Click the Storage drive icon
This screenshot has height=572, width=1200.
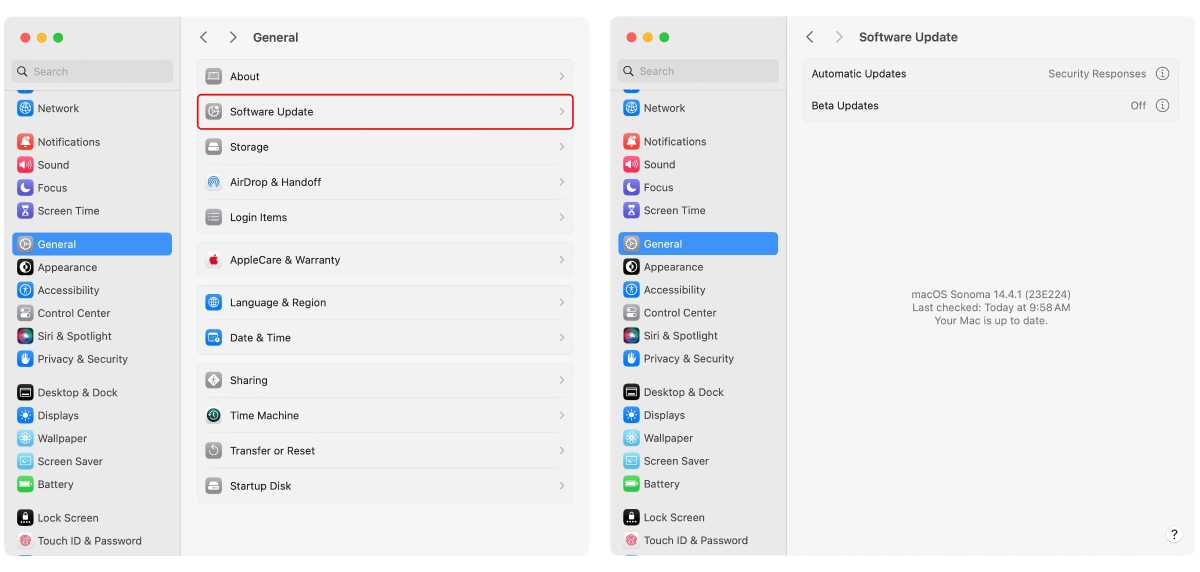tap(213, 147)
